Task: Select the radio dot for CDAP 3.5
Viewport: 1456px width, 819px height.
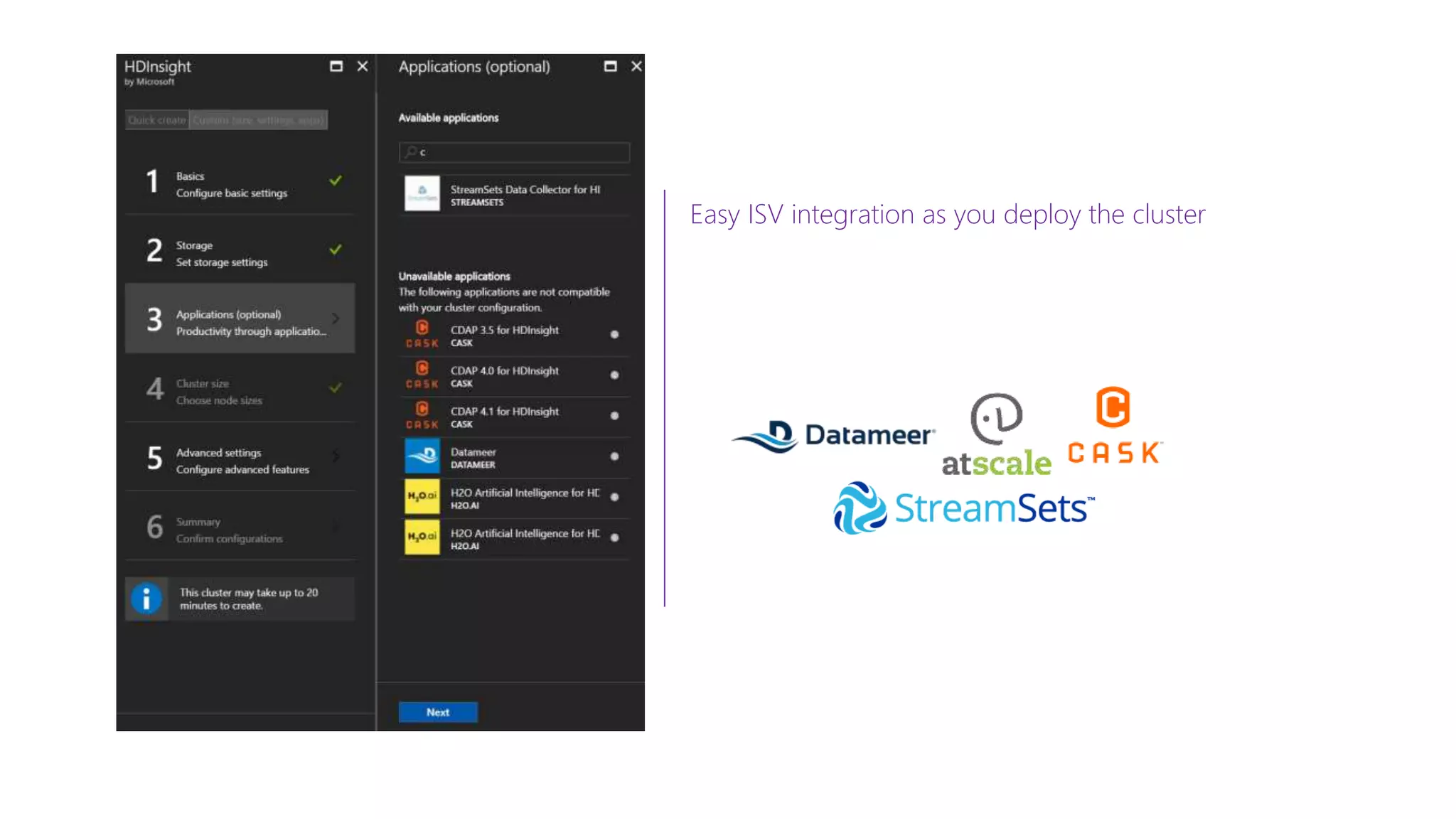Action: (614, 334)
